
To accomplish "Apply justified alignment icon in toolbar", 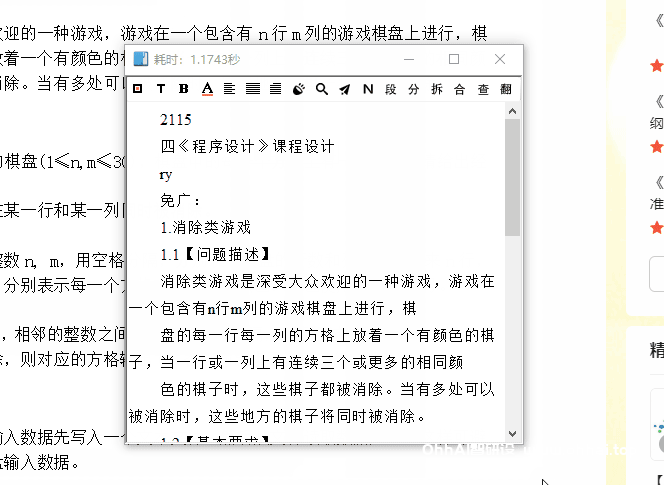I will click(253, 89).
